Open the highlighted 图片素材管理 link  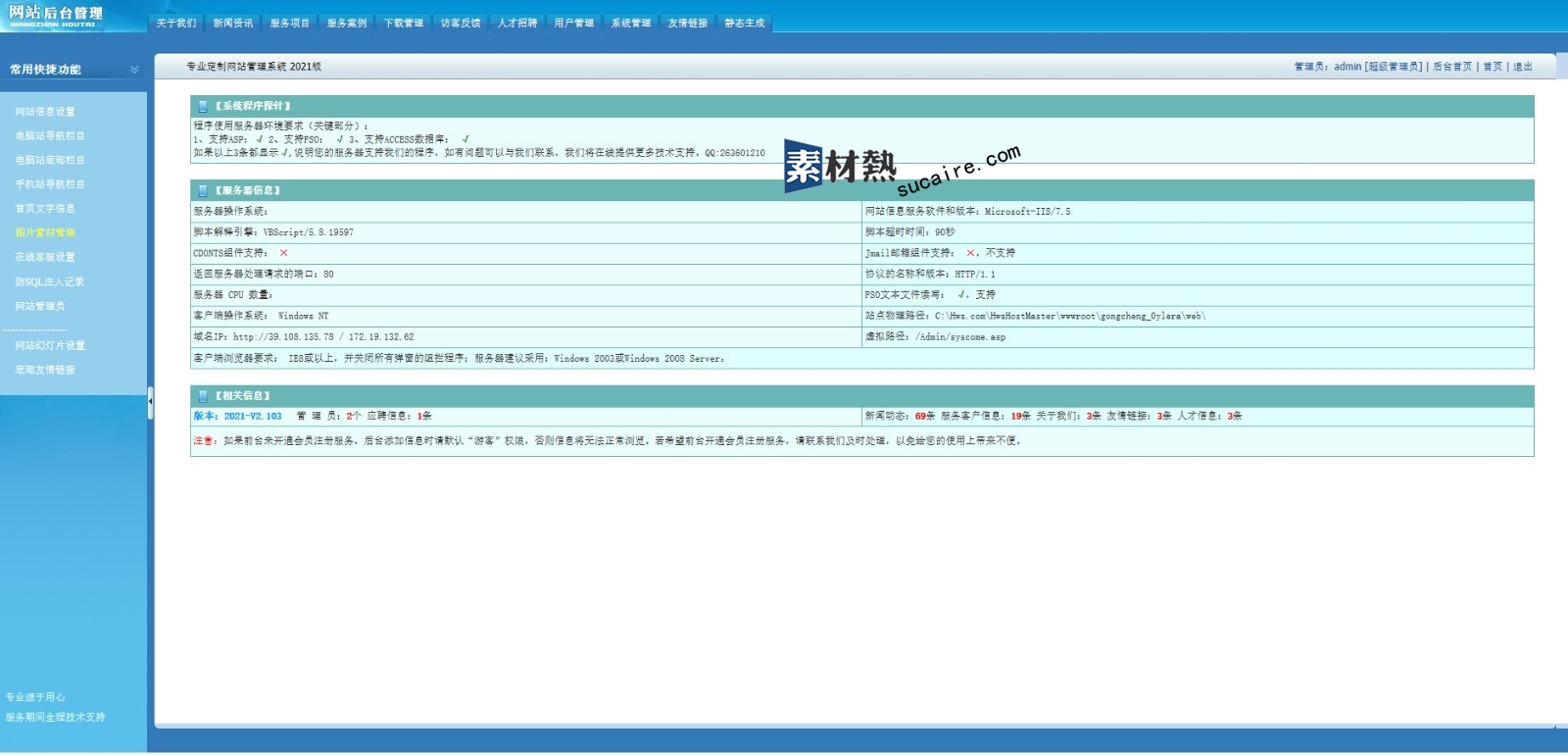(45, 233)
